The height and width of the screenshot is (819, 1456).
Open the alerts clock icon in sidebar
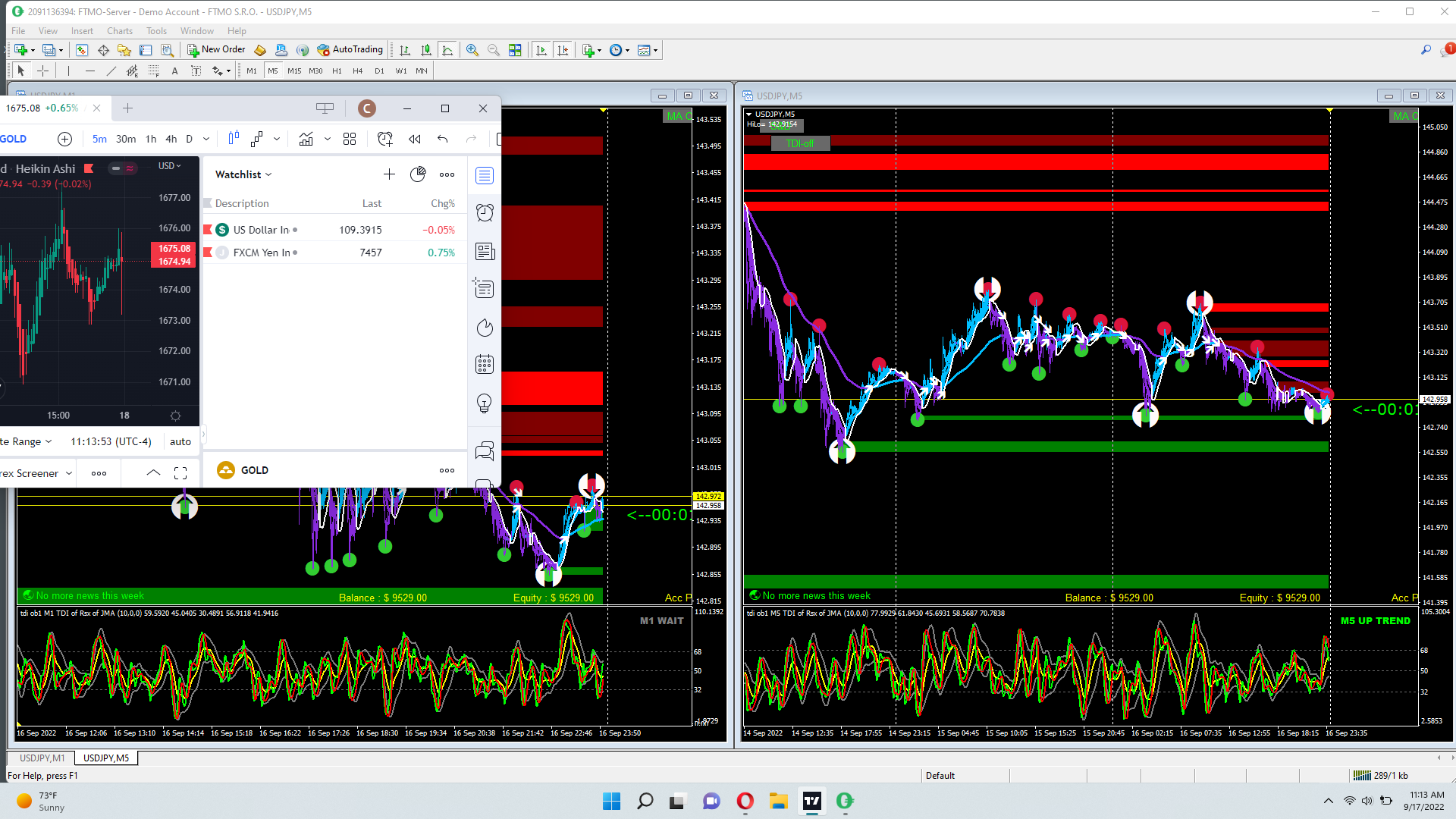coord(485,213)
